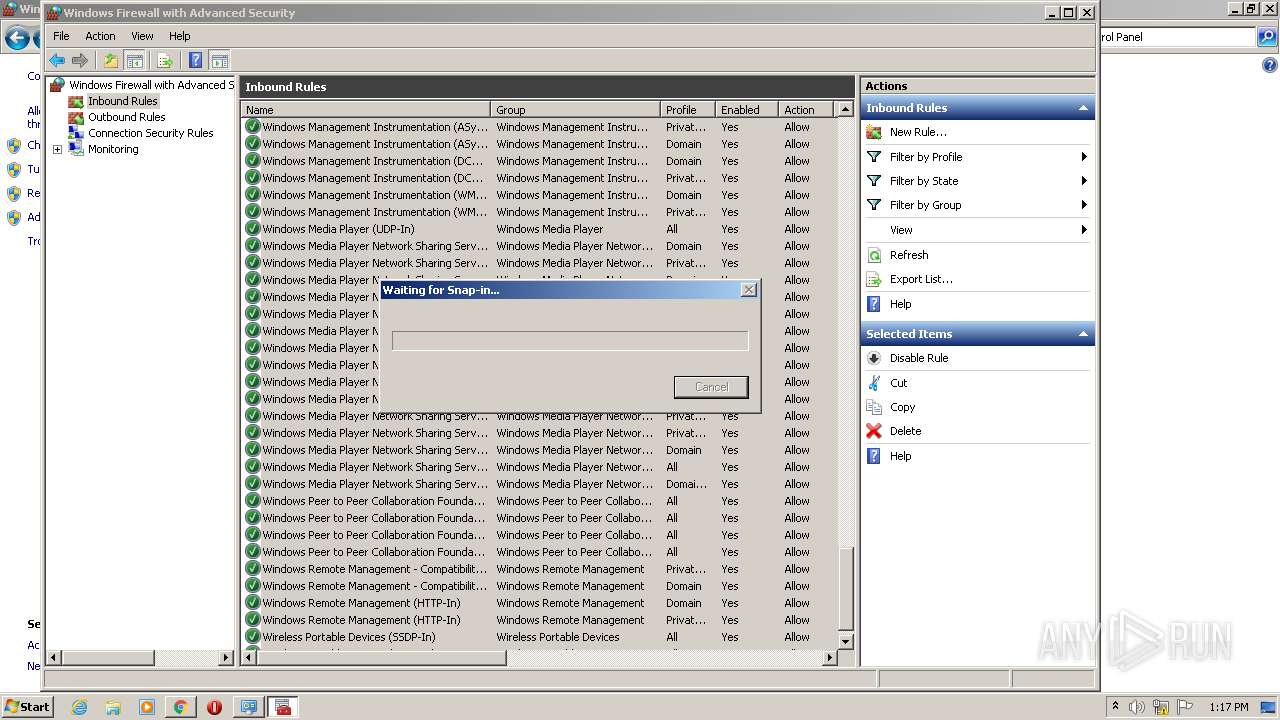Select Outbound Rules in the tree
This screenshot has height=720, width=1280.
(x=126, y=117)
